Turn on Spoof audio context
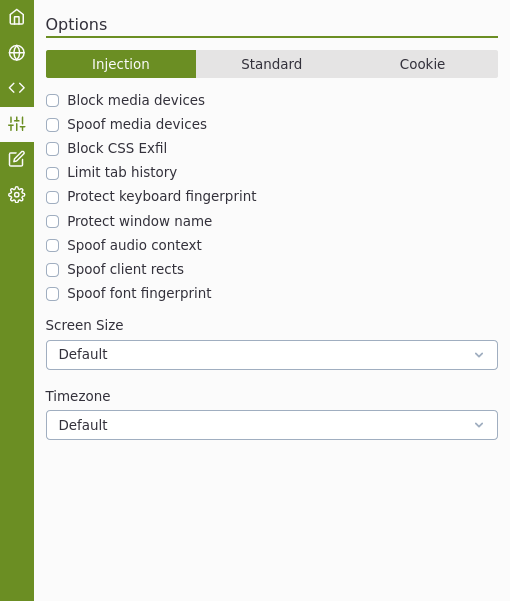Image resolution: width=510 pixels, height=601 pixels. pos(52,246)
